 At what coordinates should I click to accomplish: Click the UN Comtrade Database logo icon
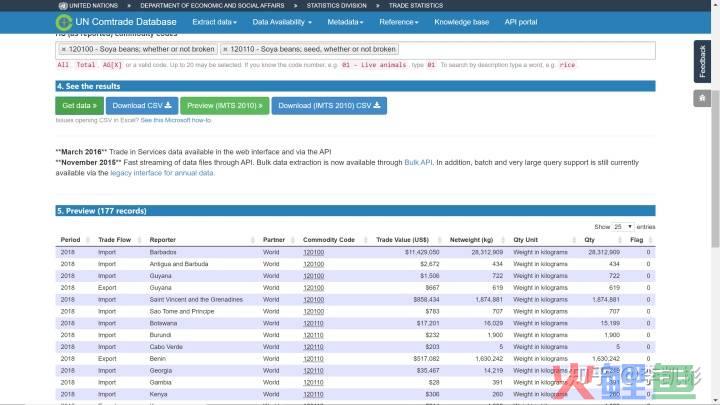click(64, 22)
